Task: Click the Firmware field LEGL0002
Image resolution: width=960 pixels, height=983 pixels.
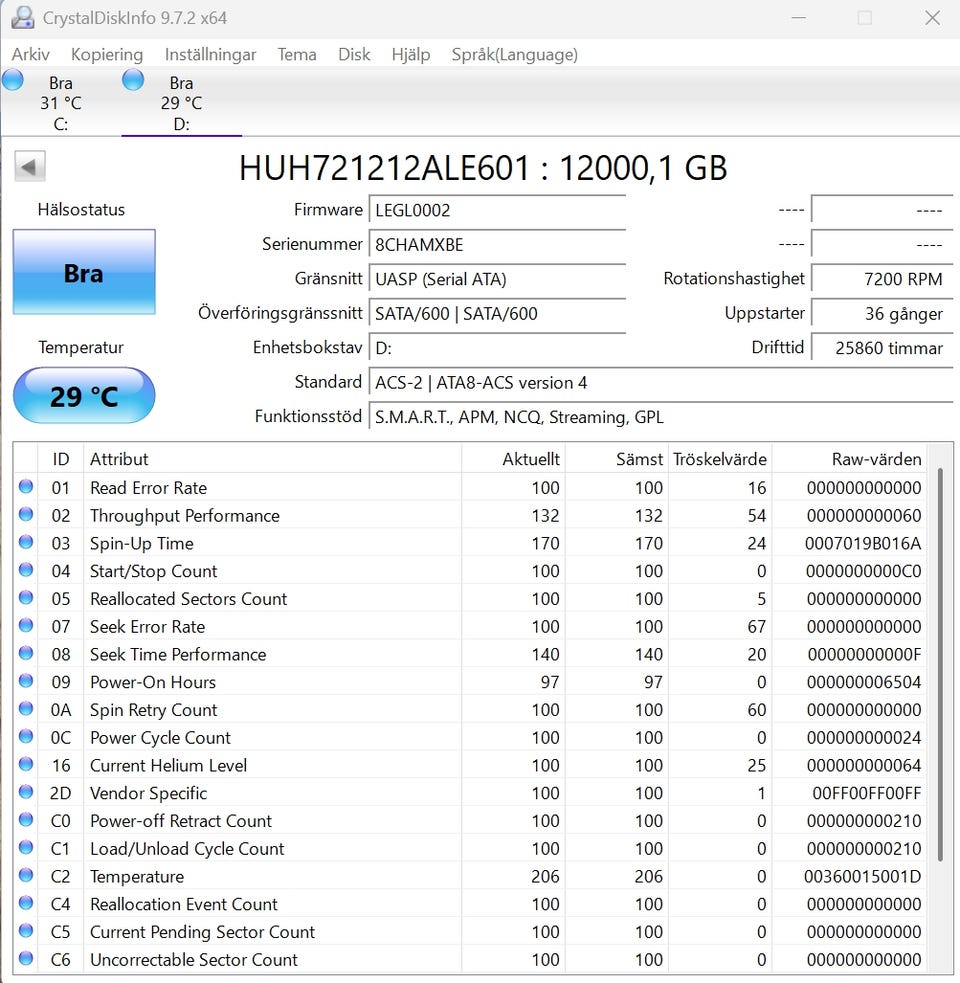Action: click(496, 210)
